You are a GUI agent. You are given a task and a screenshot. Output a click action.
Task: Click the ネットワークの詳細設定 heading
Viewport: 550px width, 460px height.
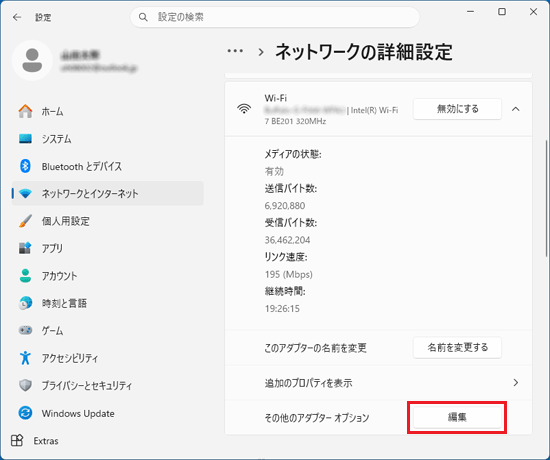(x=364, y=52)
